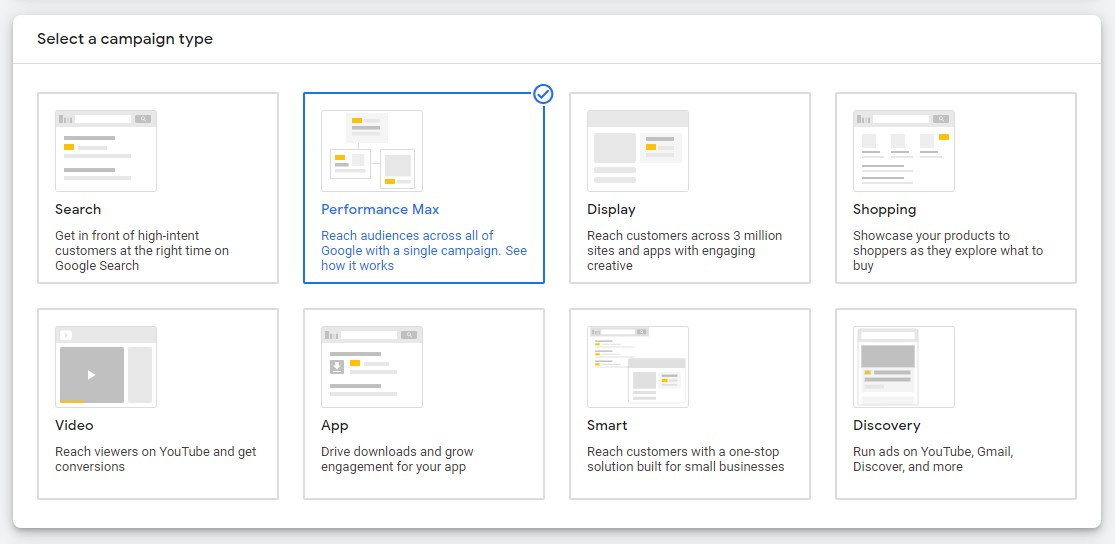Click the Smart campaign illustration icon
This screenshot has width=1115, height=544.
[x=638, y=367]
